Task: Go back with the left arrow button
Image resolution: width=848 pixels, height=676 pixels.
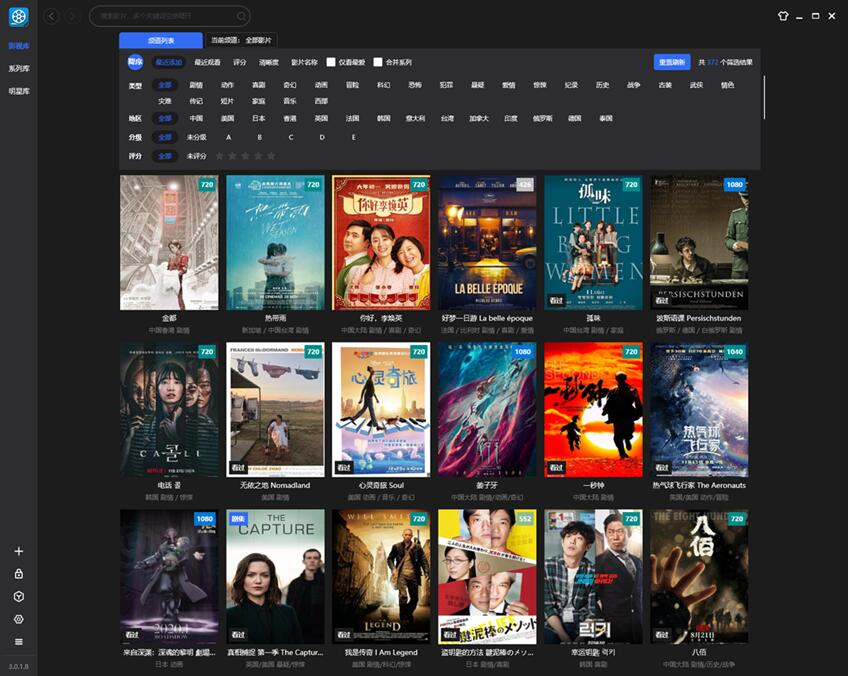Action: point(51,16)
